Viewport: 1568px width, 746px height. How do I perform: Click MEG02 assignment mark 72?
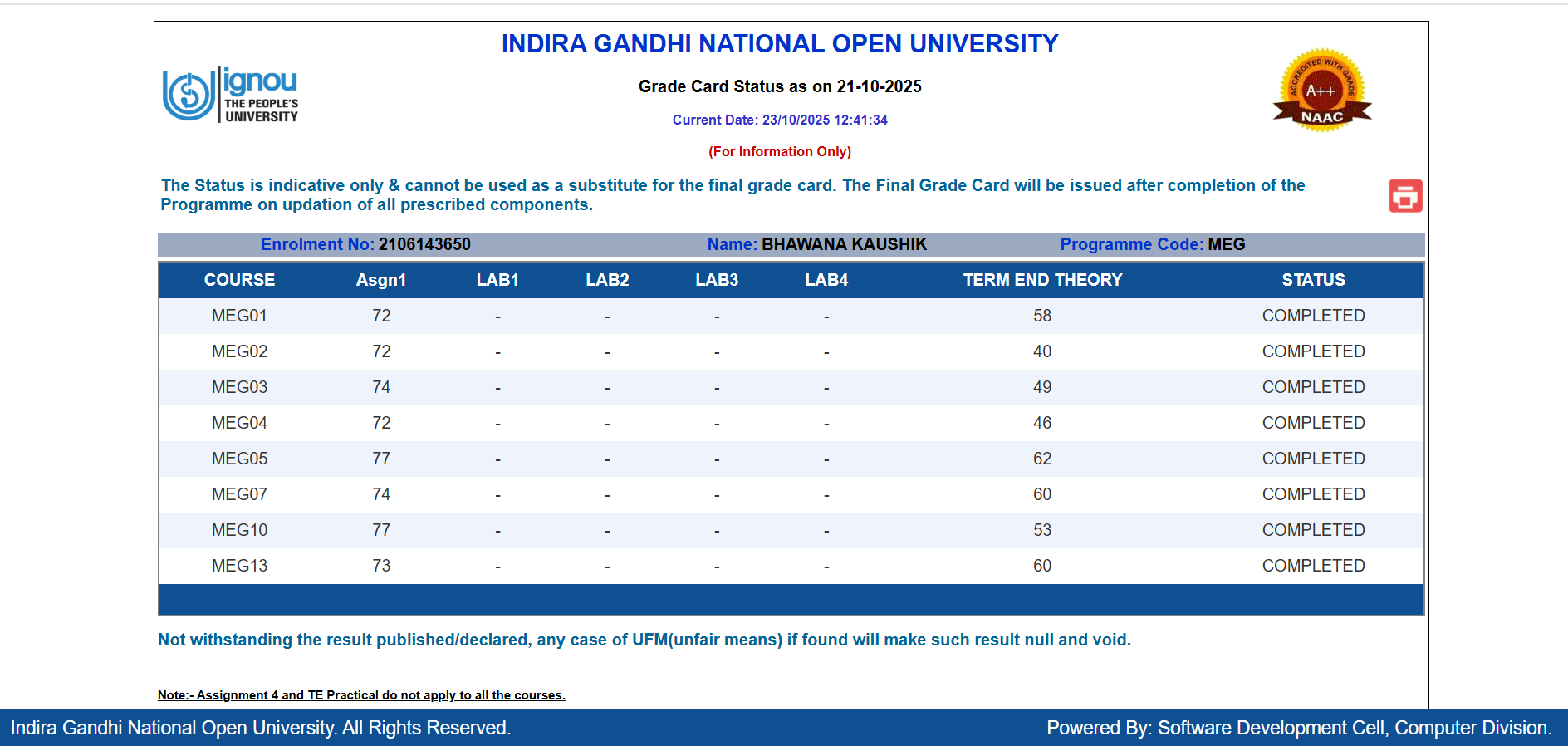381,351
